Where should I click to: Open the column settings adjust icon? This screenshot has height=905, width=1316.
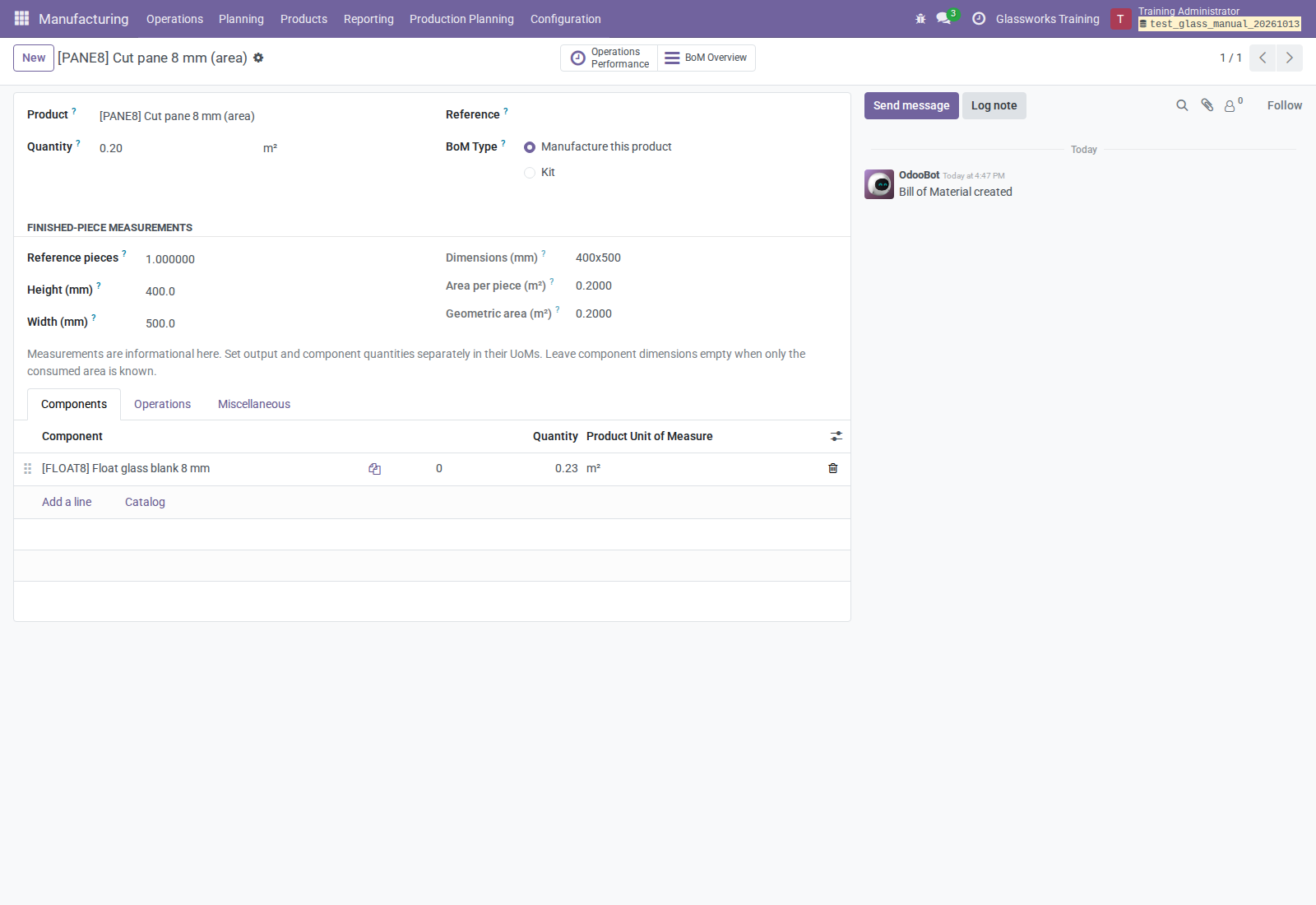point(836,436)
